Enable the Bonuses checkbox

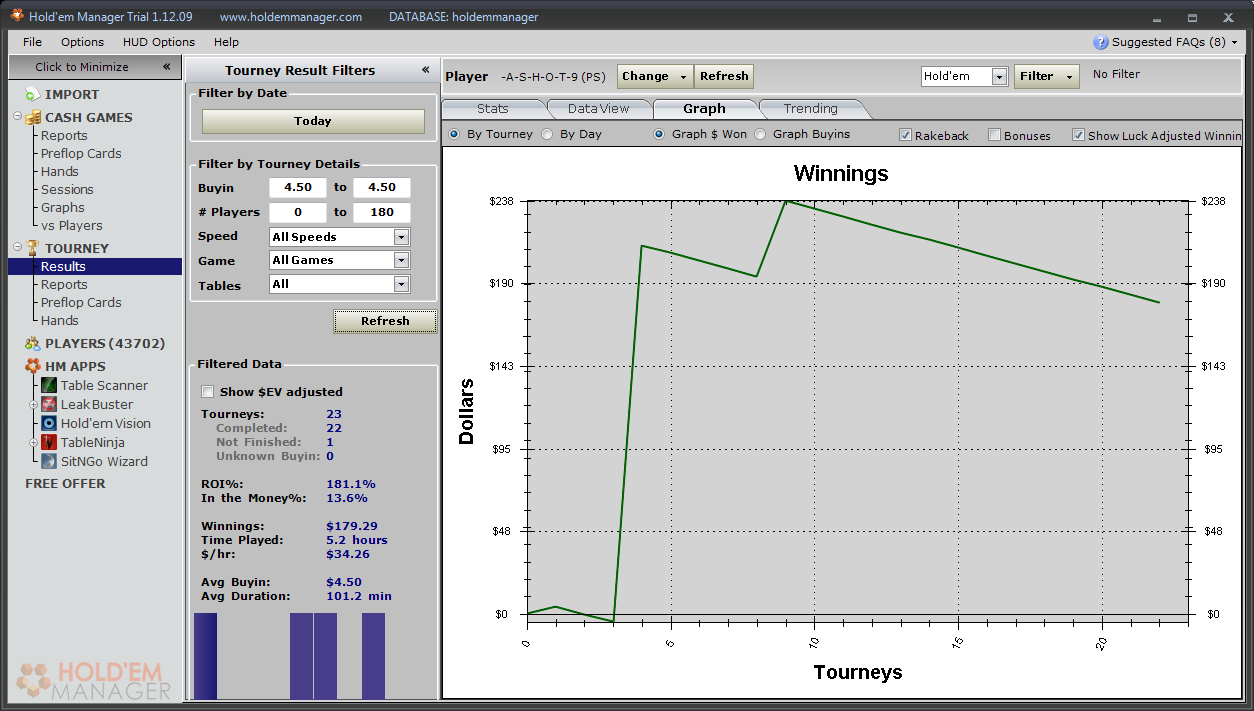point(994,135)
